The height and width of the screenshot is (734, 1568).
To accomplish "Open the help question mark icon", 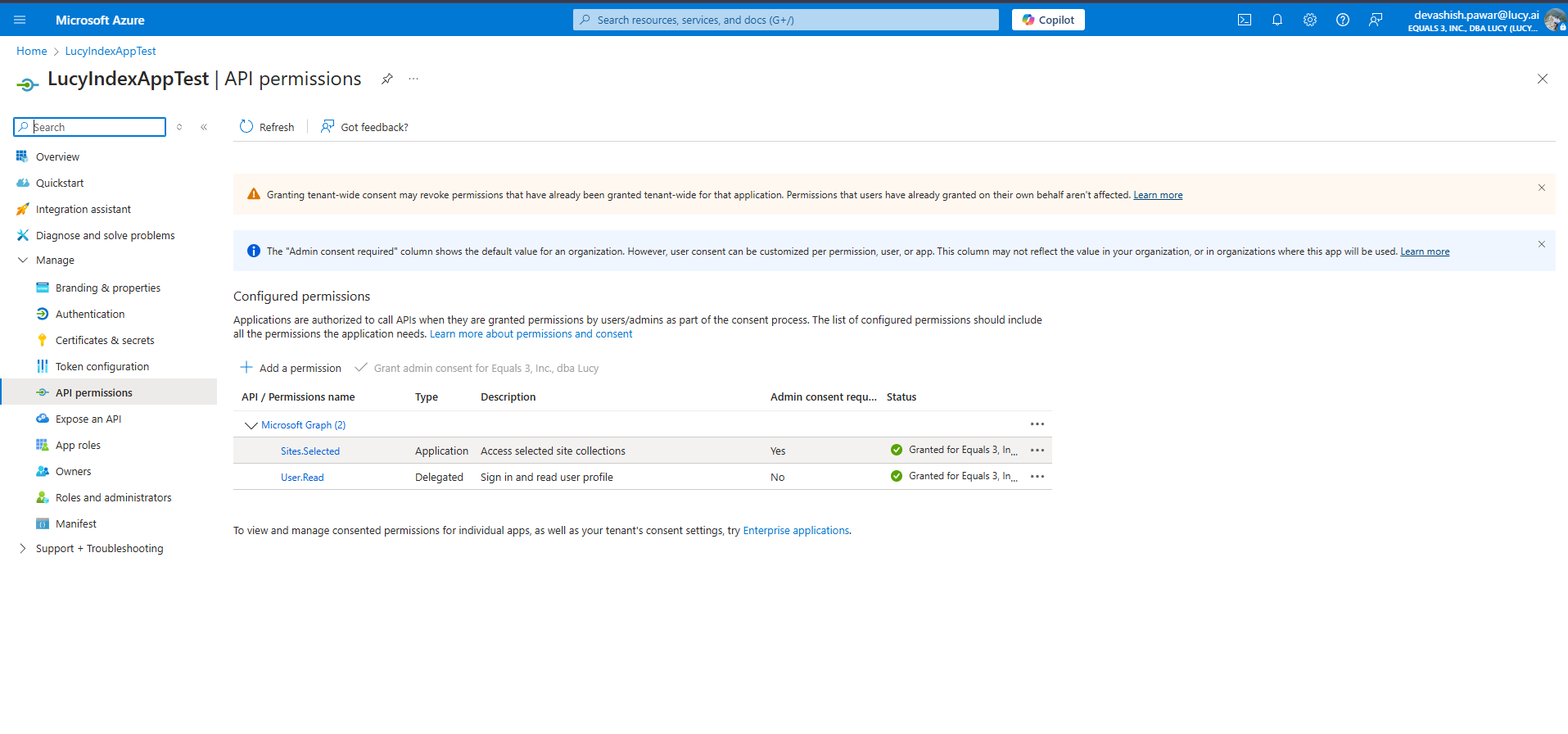I will point(1342,20).
